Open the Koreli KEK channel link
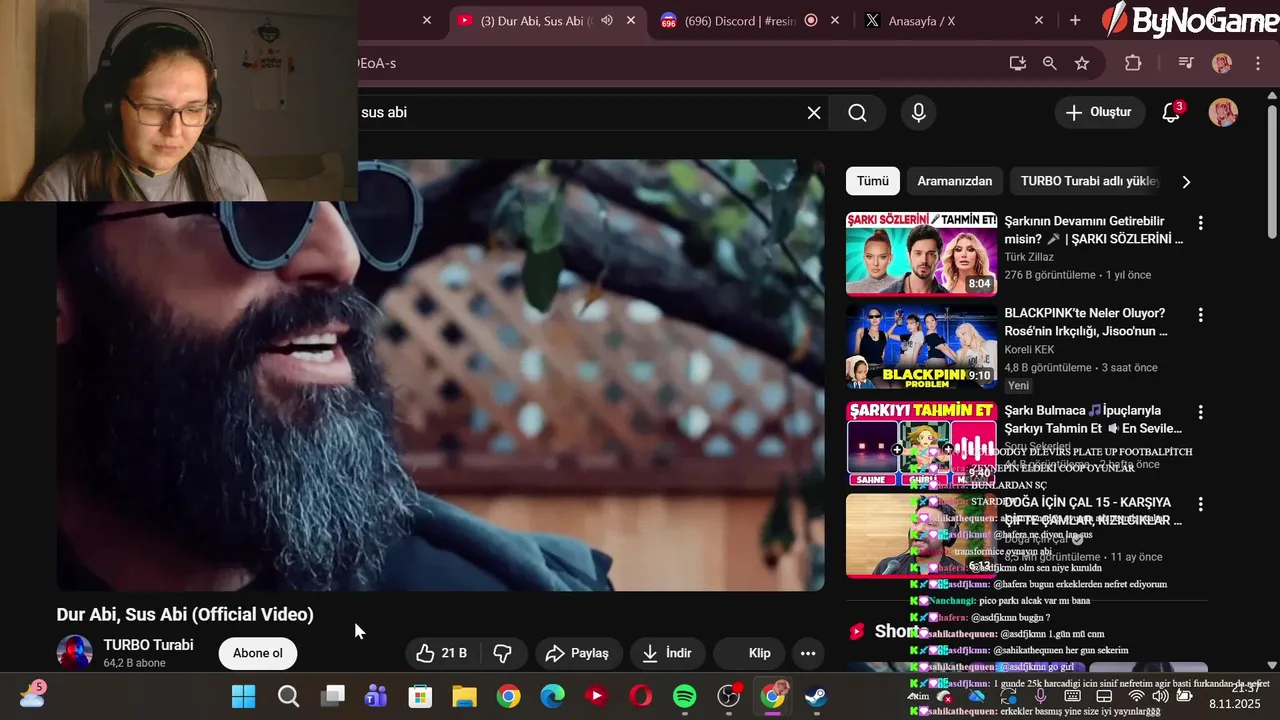Viewport: 1280px width, 720px height. 1029,349
